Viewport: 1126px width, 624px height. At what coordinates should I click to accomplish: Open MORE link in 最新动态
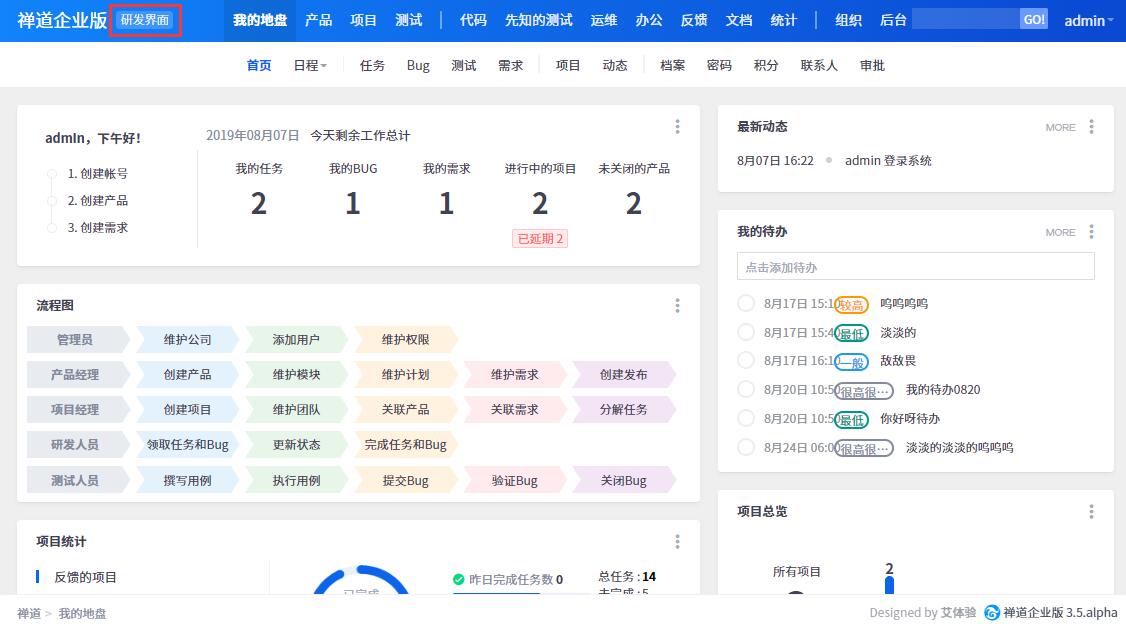click(x=1060, y=128)
